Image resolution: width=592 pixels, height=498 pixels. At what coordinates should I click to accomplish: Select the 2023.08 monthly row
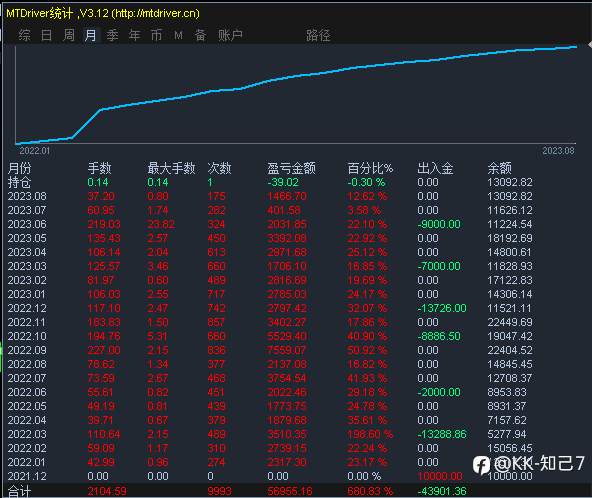(x=271, y=196)
